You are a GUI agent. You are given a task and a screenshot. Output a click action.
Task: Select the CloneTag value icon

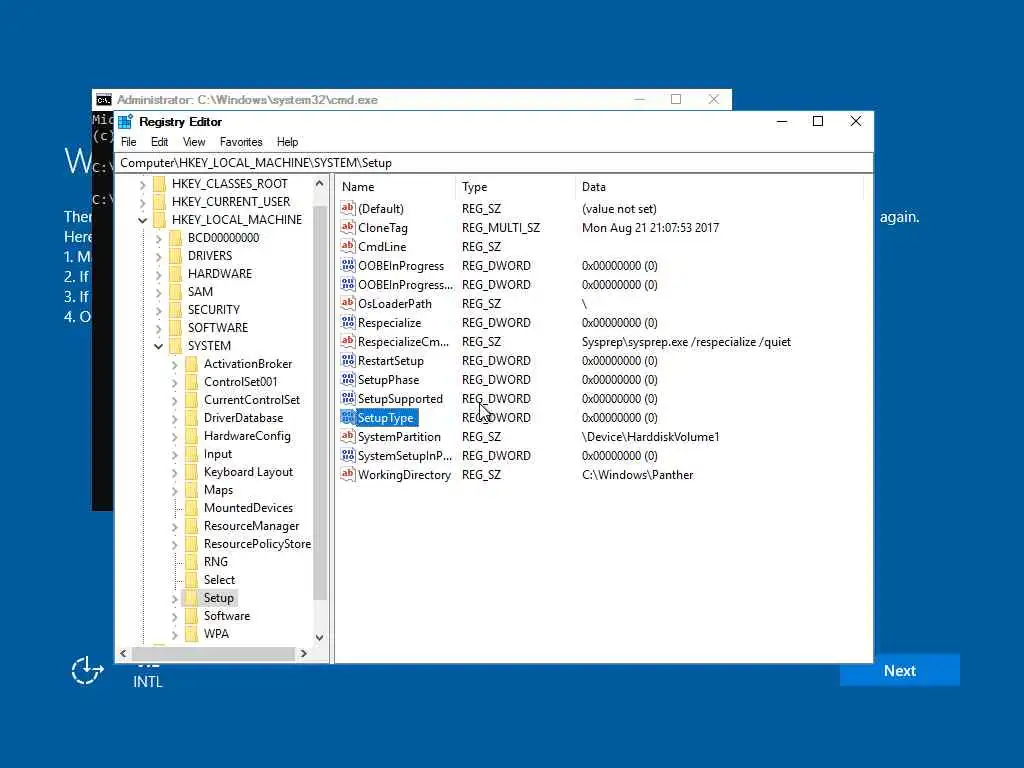[x=347, y=227]
